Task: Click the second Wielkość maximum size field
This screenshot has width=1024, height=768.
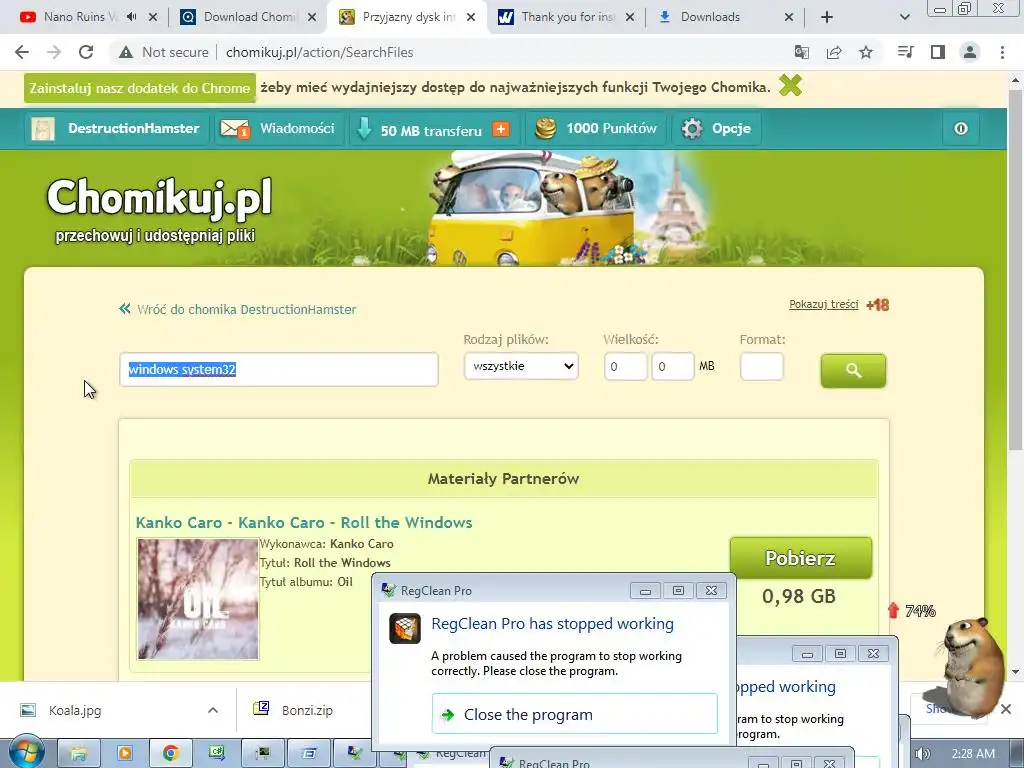Action: (x=672, y=366)
